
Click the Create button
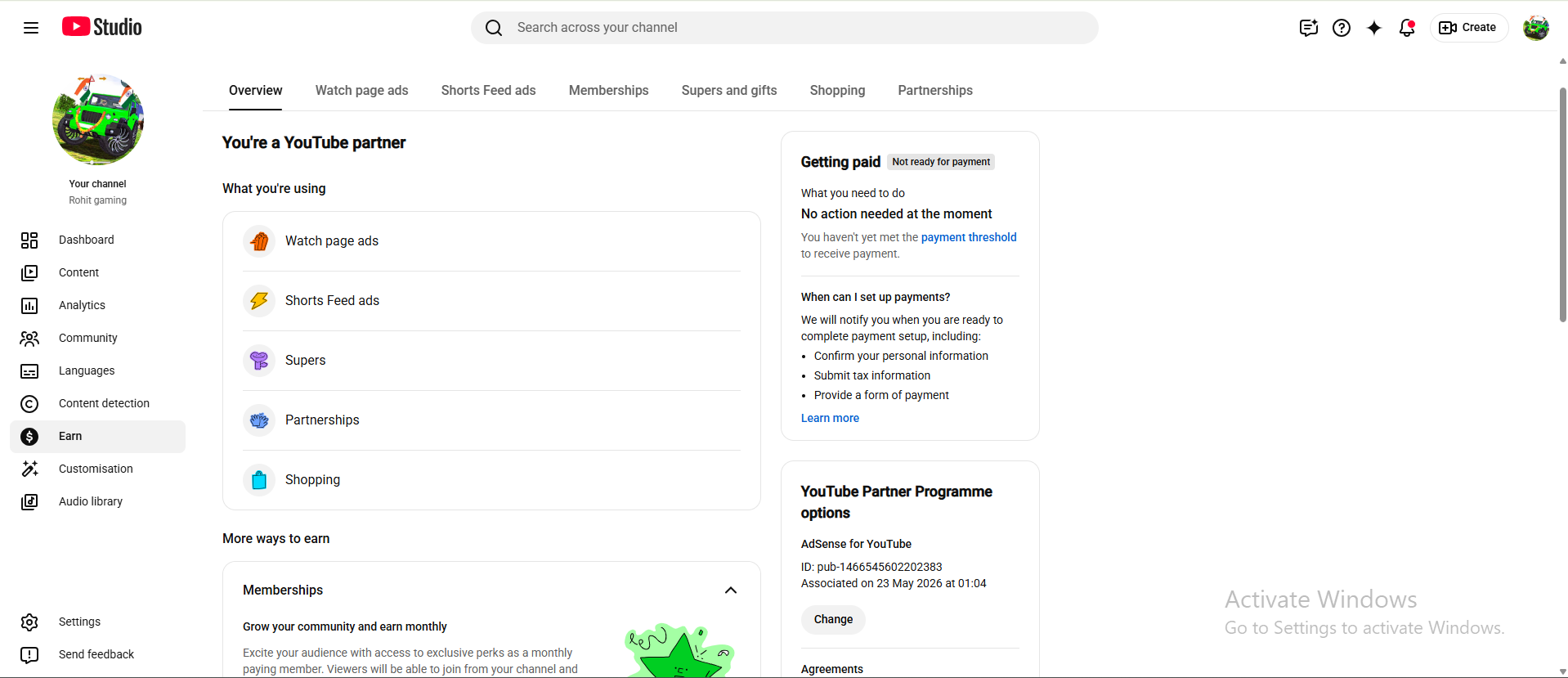(x=1469, y=28)
